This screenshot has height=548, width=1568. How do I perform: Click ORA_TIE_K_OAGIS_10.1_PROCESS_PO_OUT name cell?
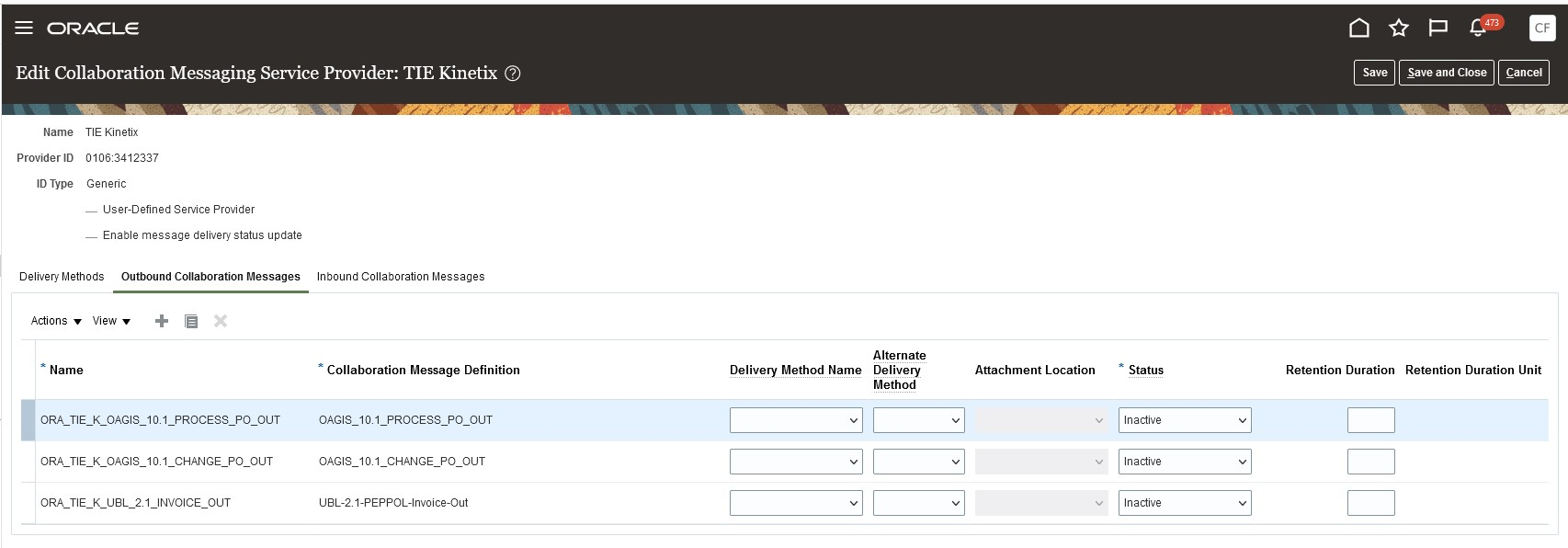[160, 420]
